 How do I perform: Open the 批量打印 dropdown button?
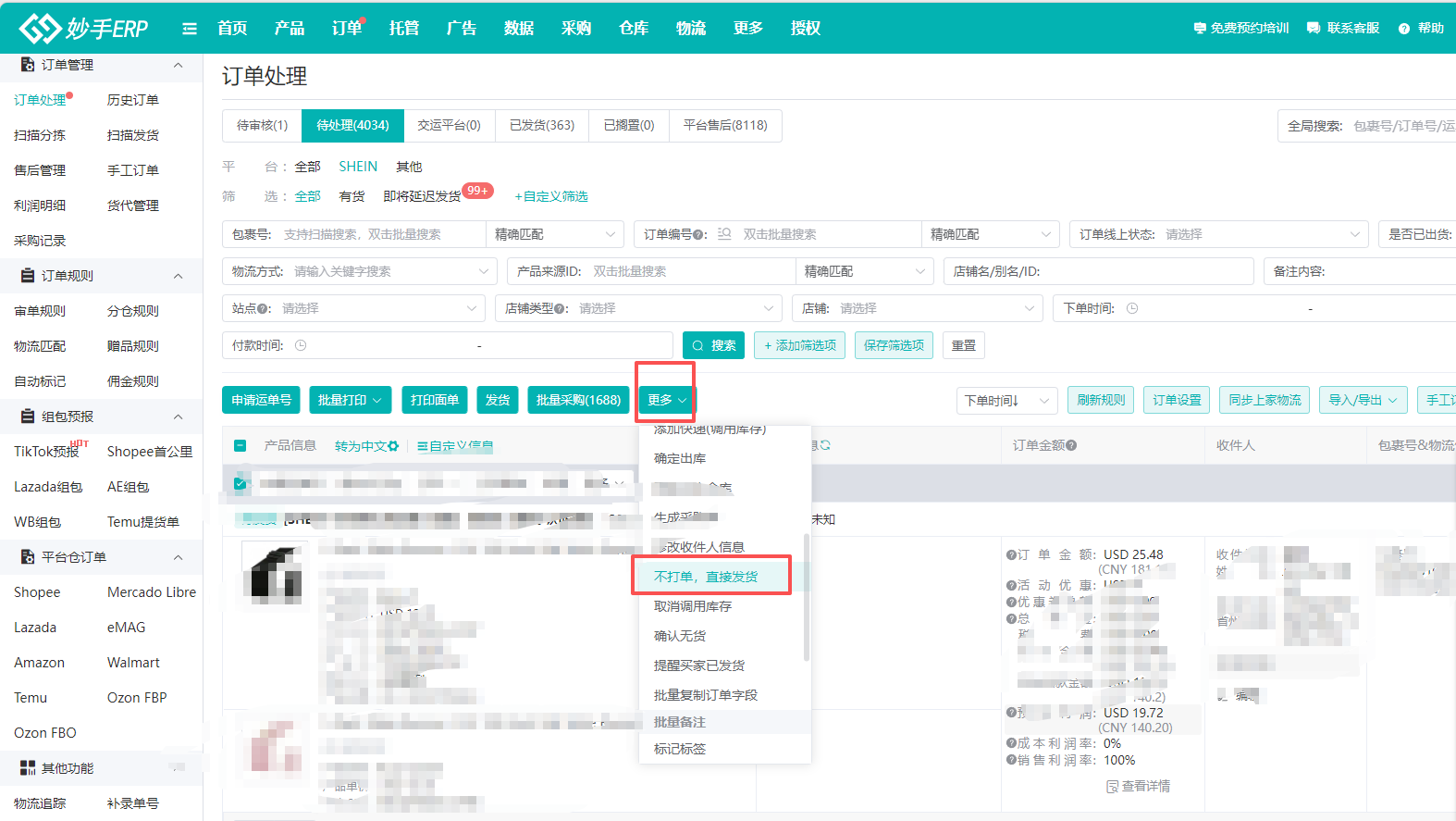click(x=350, y=400)
